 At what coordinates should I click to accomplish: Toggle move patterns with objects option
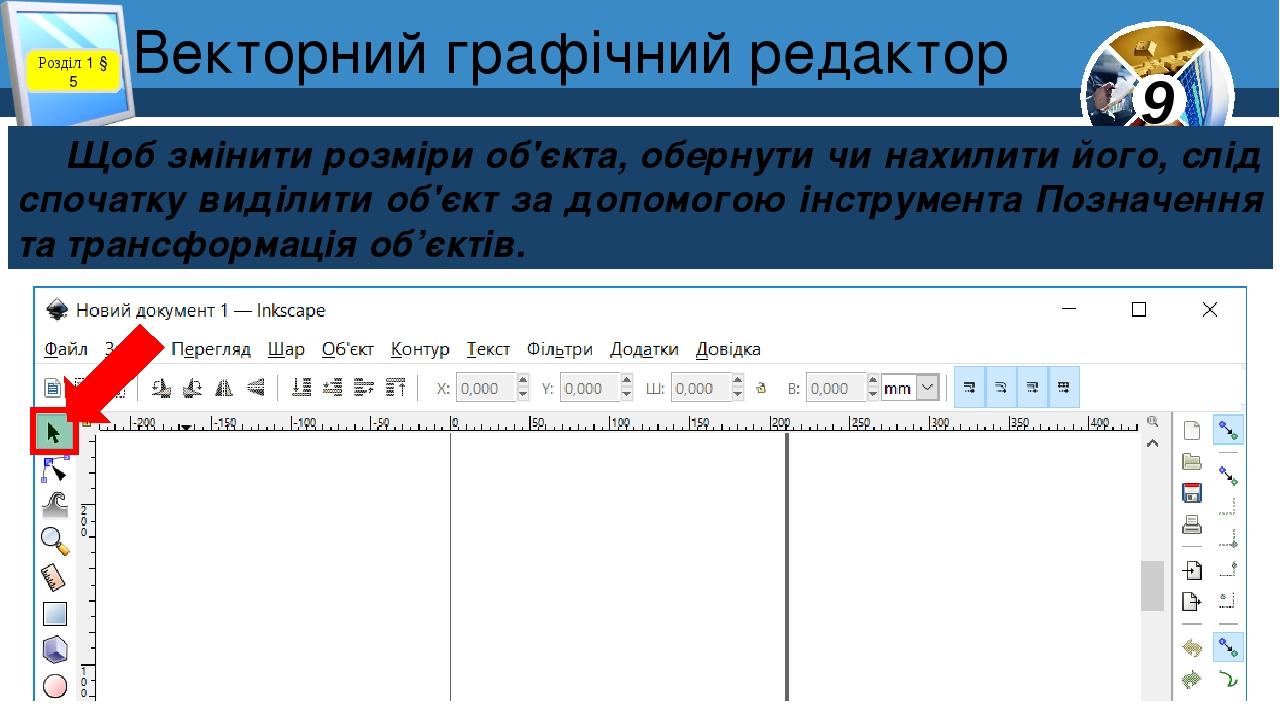[1064, 388]
